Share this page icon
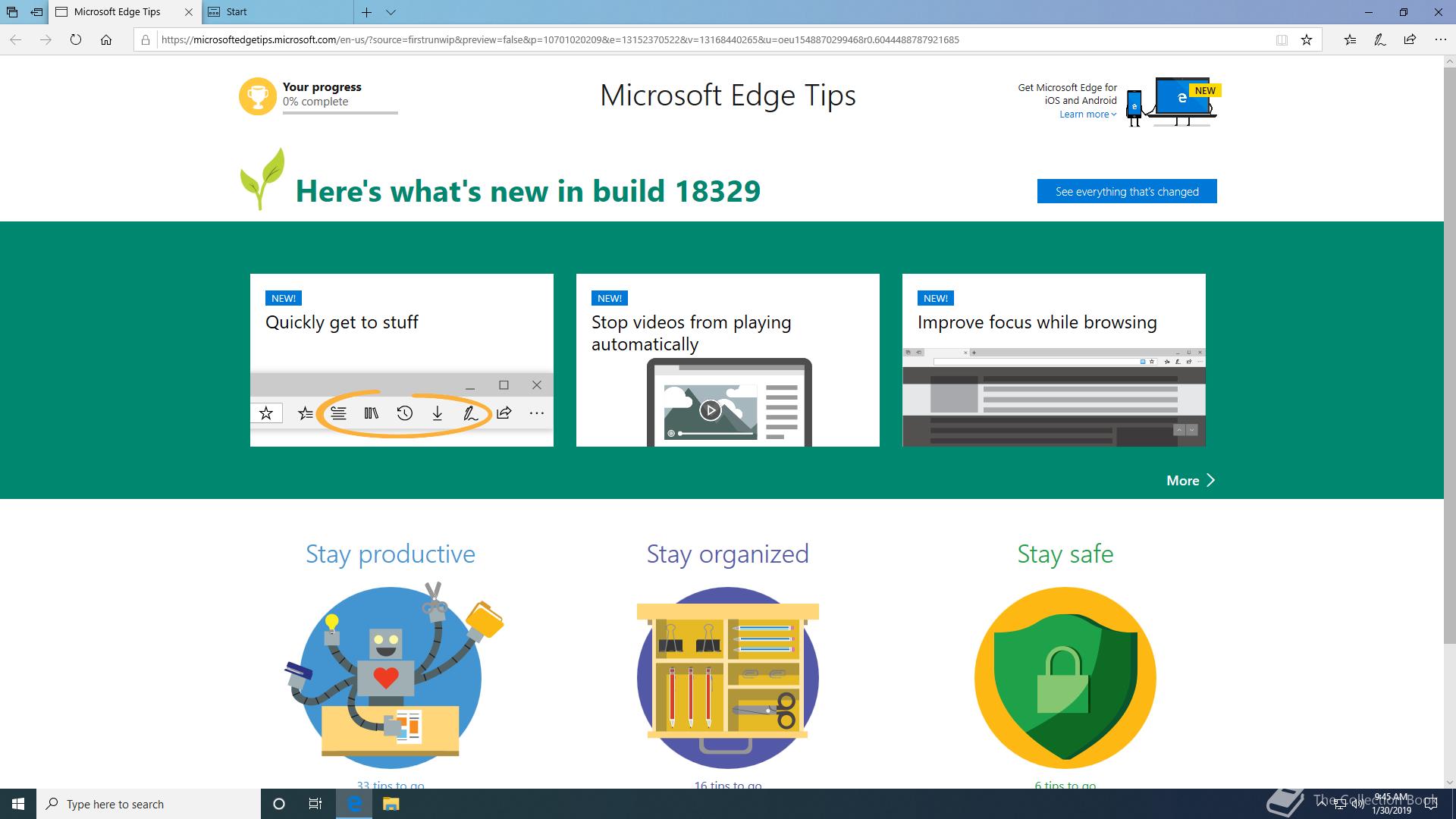Viewport: 1456px width, 819px height. [x=1410, y=40]
